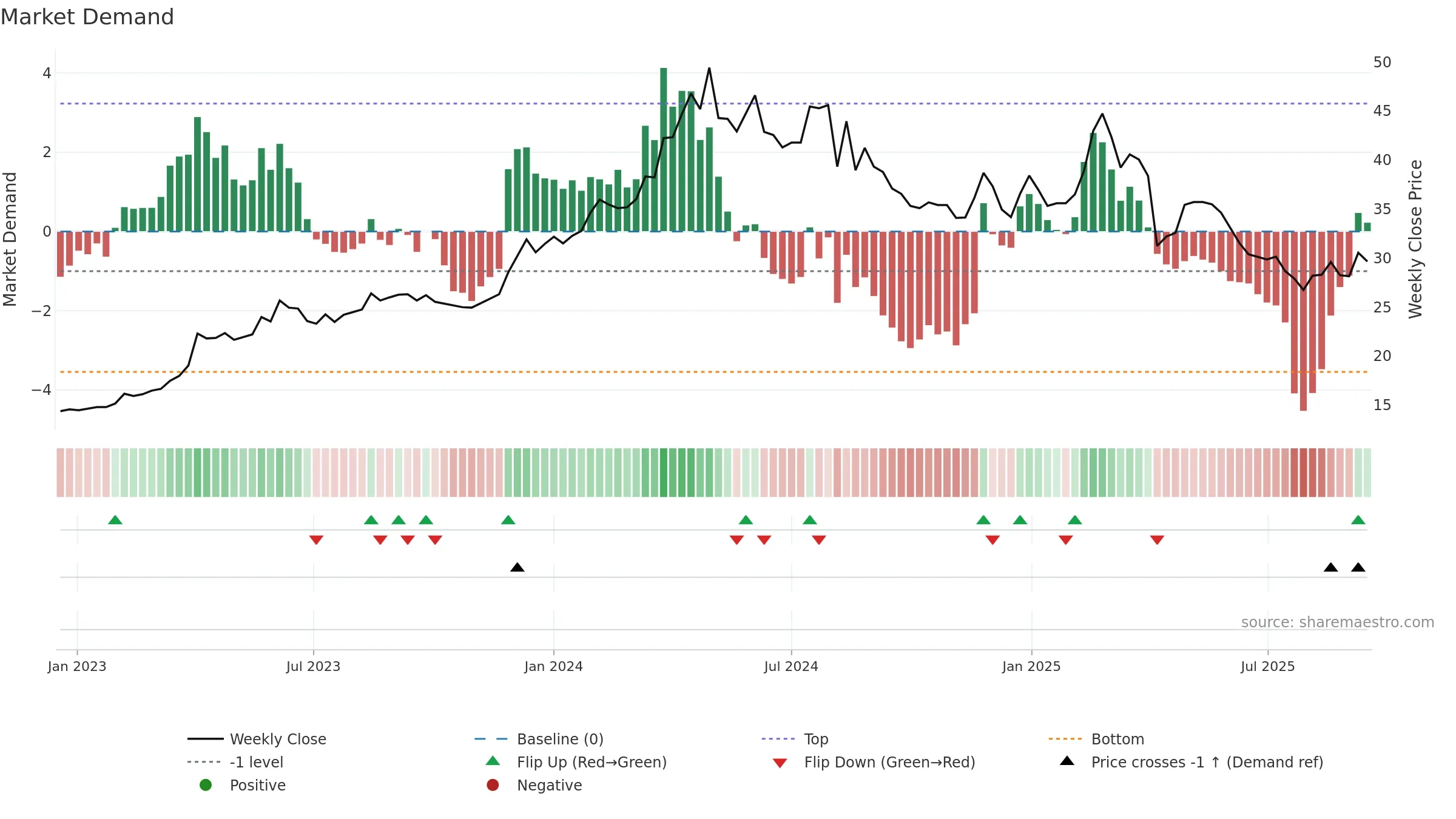Image resolution: width=1456 pixels, height=819 pixels.
Task: Select the latest red flip-down marker in spring 2025
Action: [x=1157, y=540]
